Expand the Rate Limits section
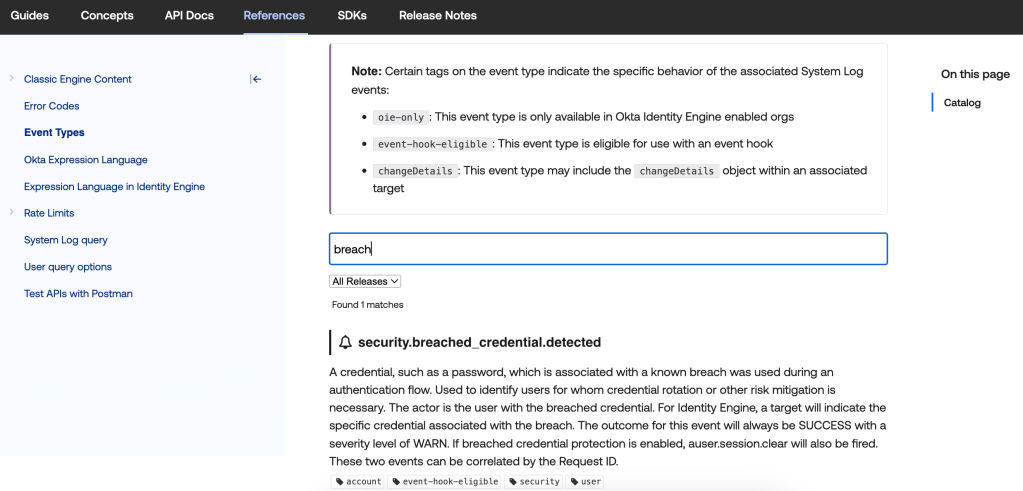The width and height of the screenshot is (1023, 491). pos(11,213)
